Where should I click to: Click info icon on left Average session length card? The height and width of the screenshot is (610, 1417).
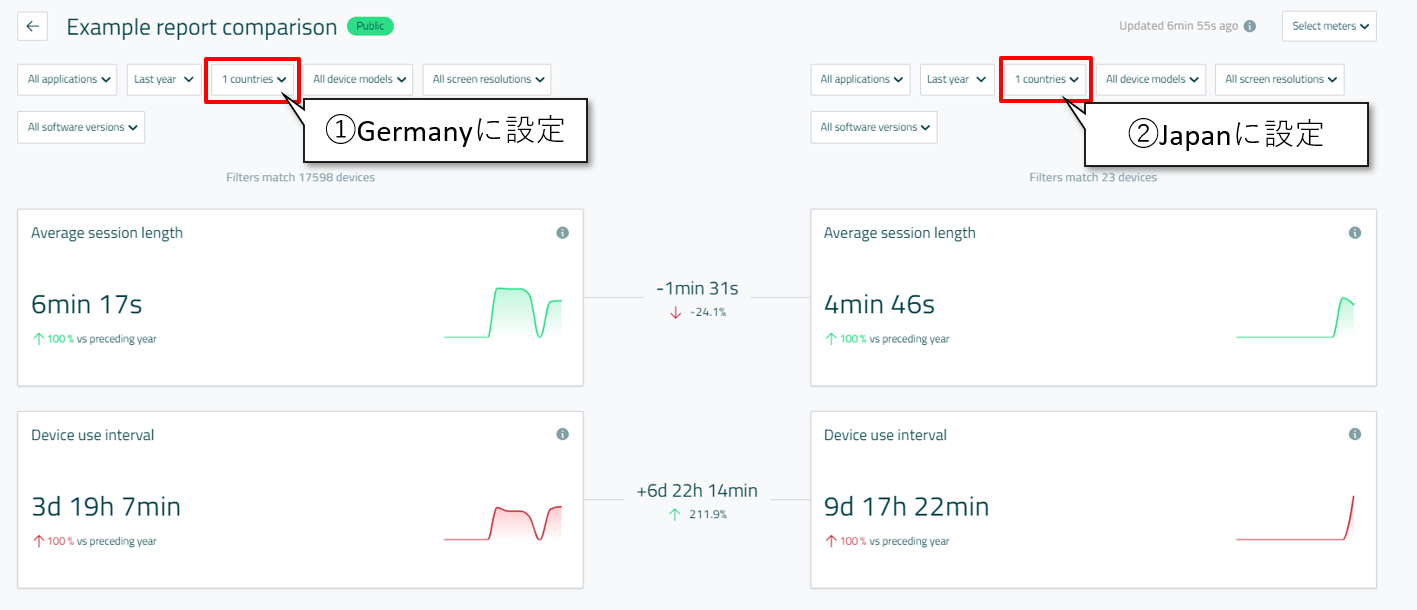point(562,233)
